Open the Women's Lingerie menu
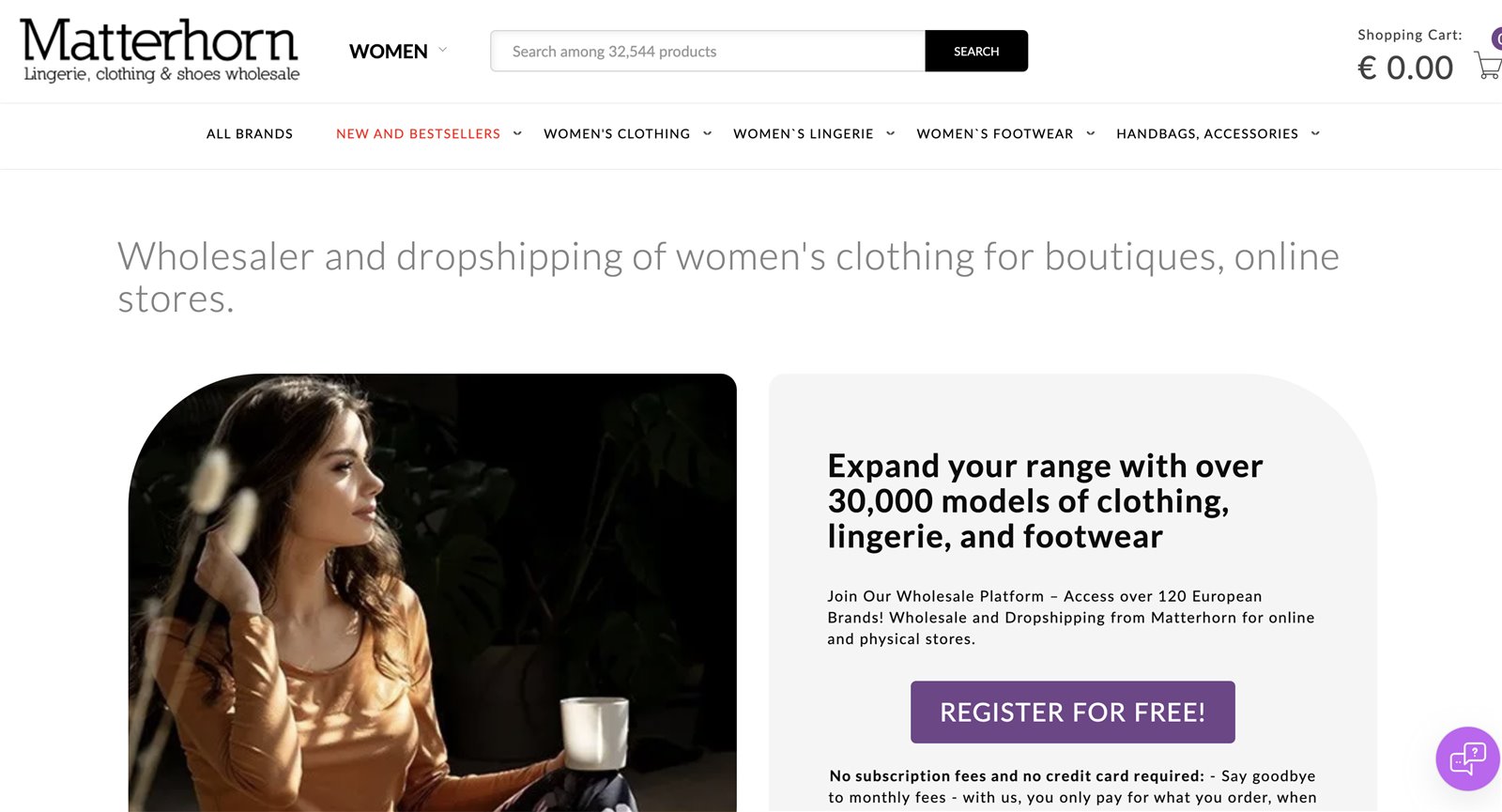Screen dimensions: 1502x812 [803, 134]
